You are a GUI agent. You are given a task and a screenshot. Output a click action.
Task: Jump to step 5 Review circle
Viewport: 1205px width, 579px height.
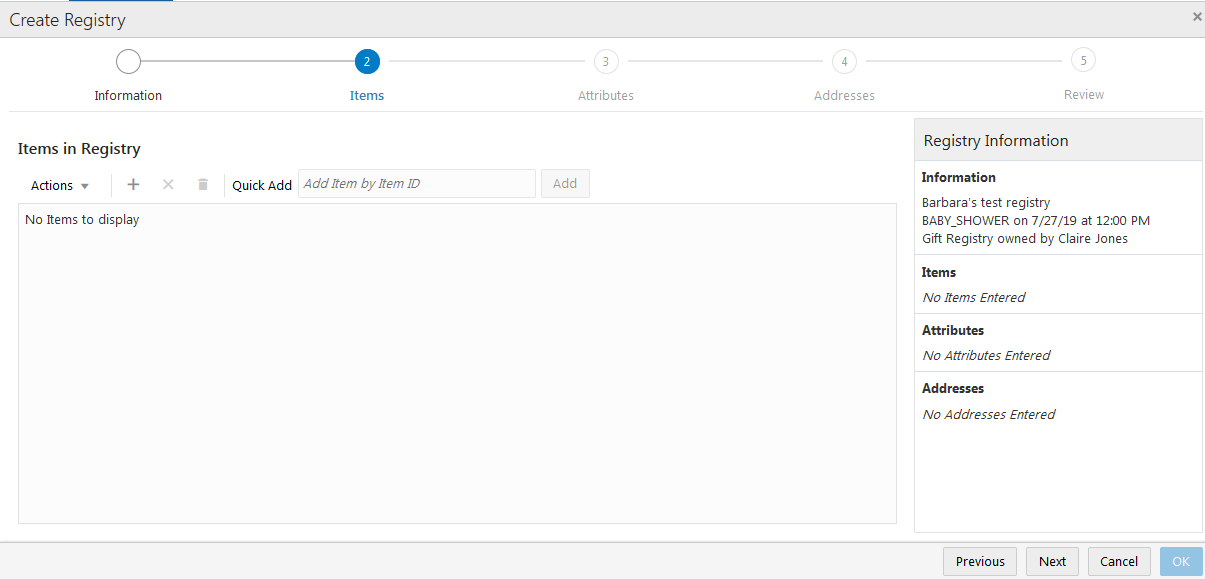(x=1082, y=60)
